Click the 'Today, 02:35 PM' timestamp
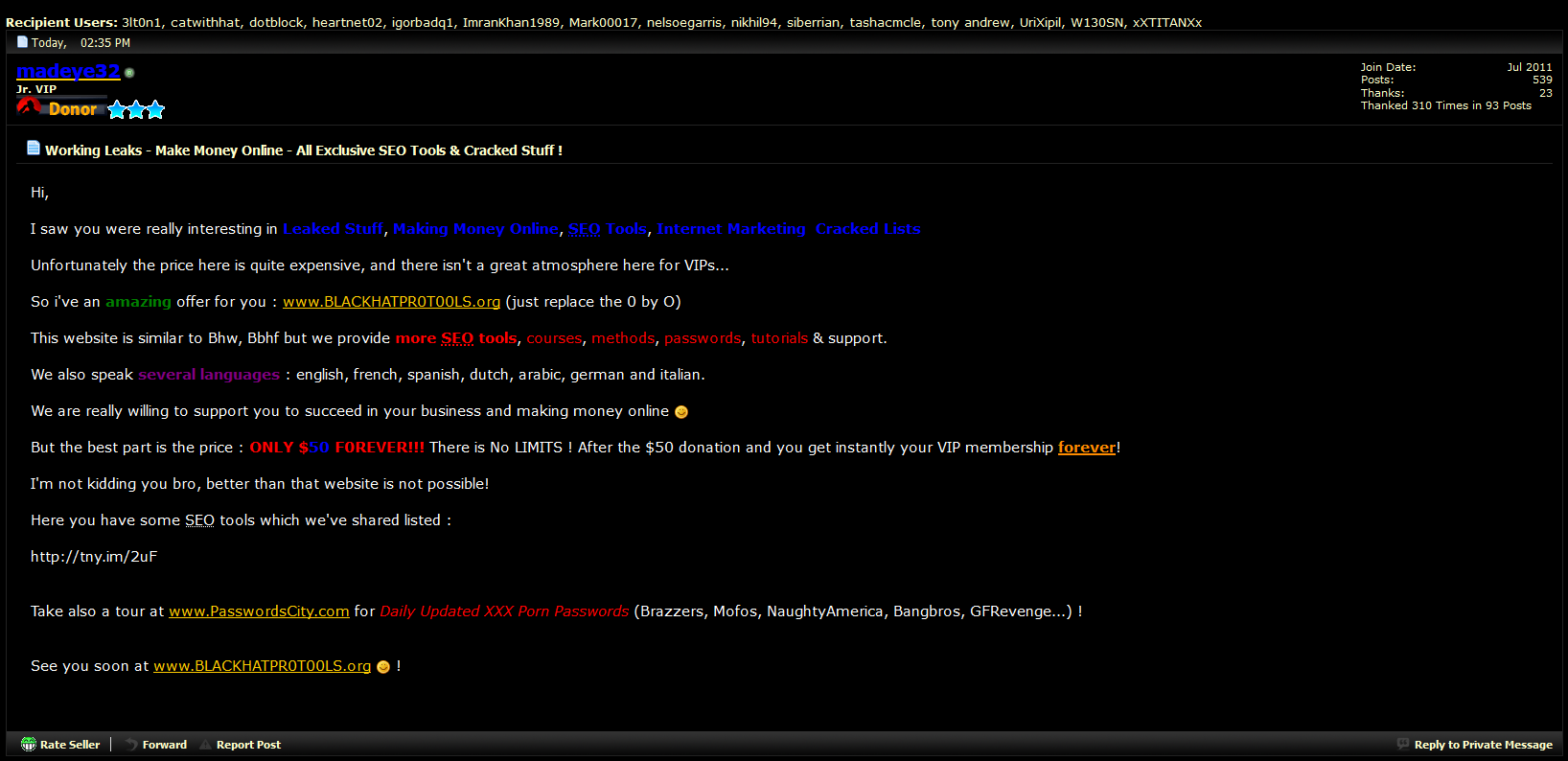 [81, 43]
